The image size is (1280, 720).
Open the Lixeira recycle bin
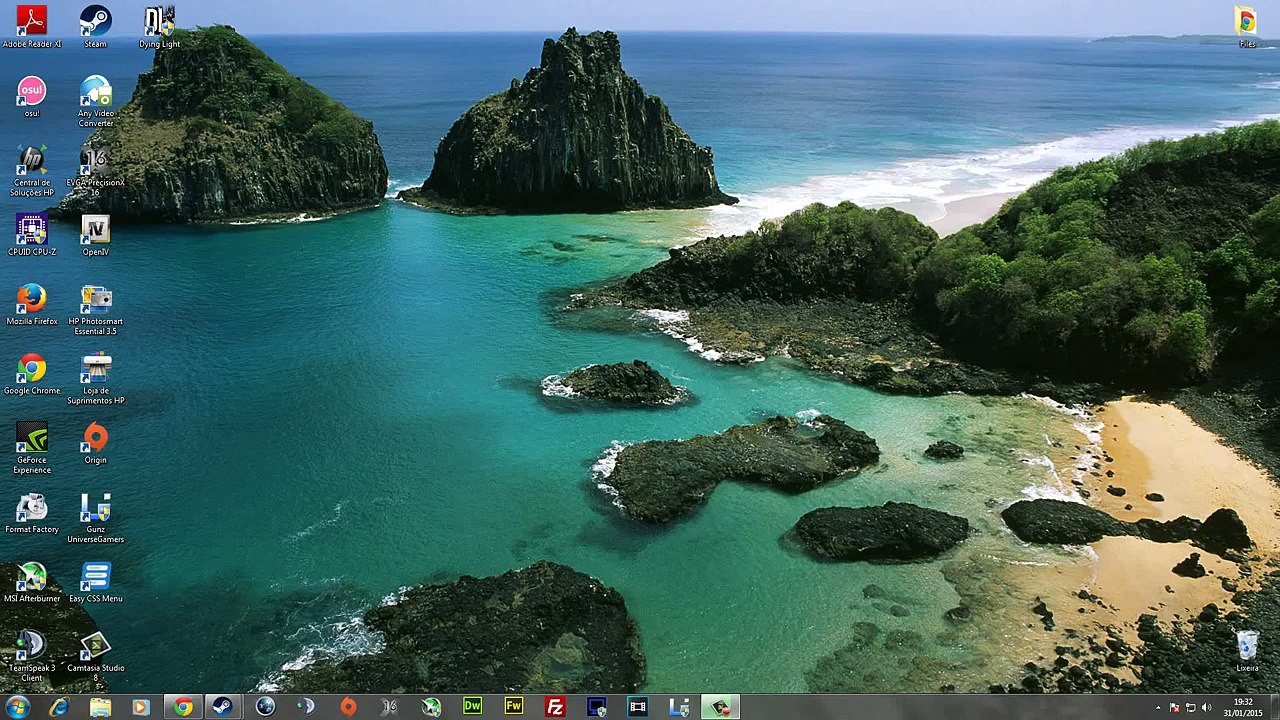[x=1247, y=646]
